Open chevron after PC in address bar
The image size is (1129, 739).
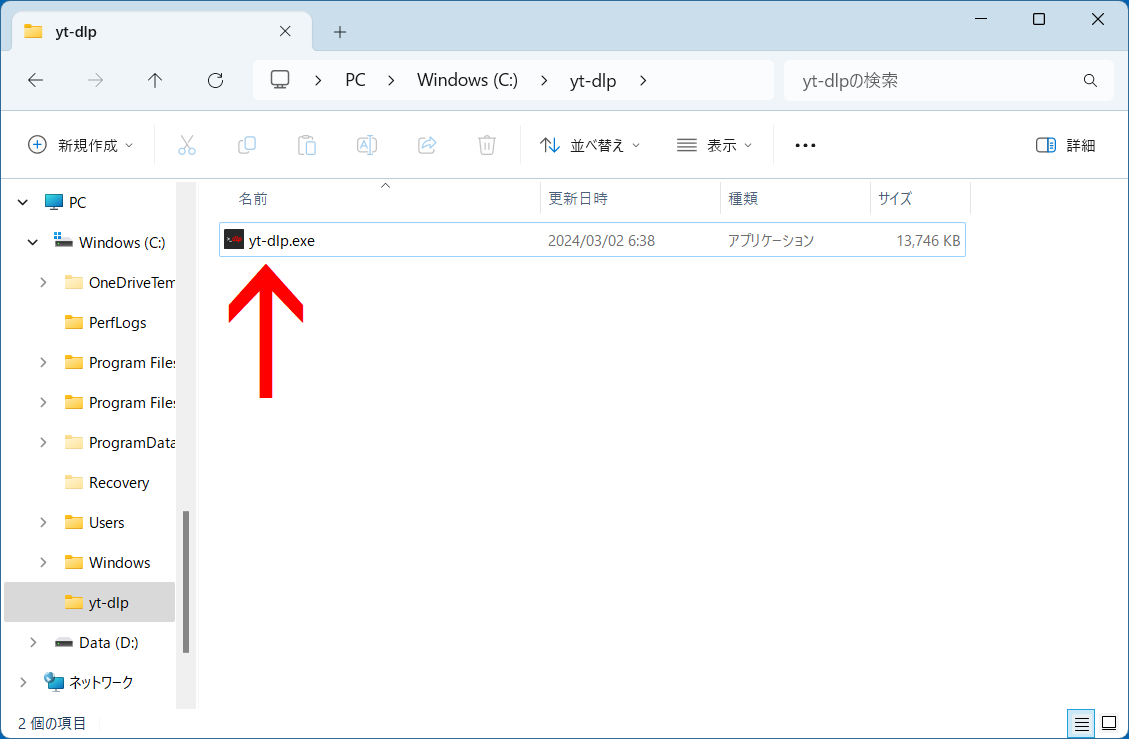(x=391, y=81)
